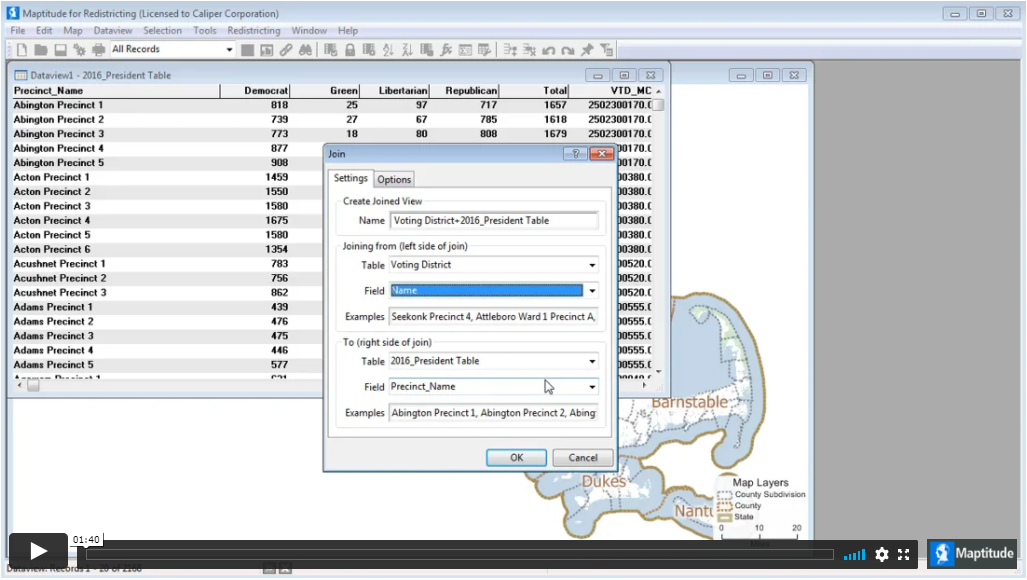Click the Open folder toolbar icon

(41, 49)
